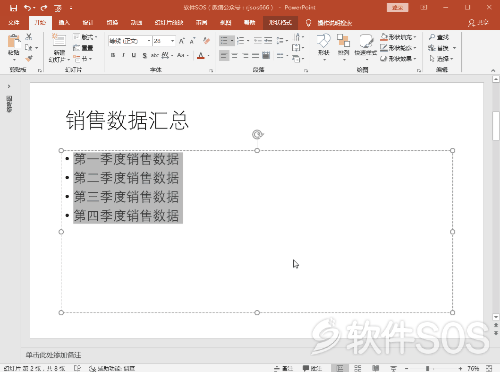Image resolution: width=500 pixels, height=372 pixels.
Task: Open the Select menu in Editing
Action: 441,59
